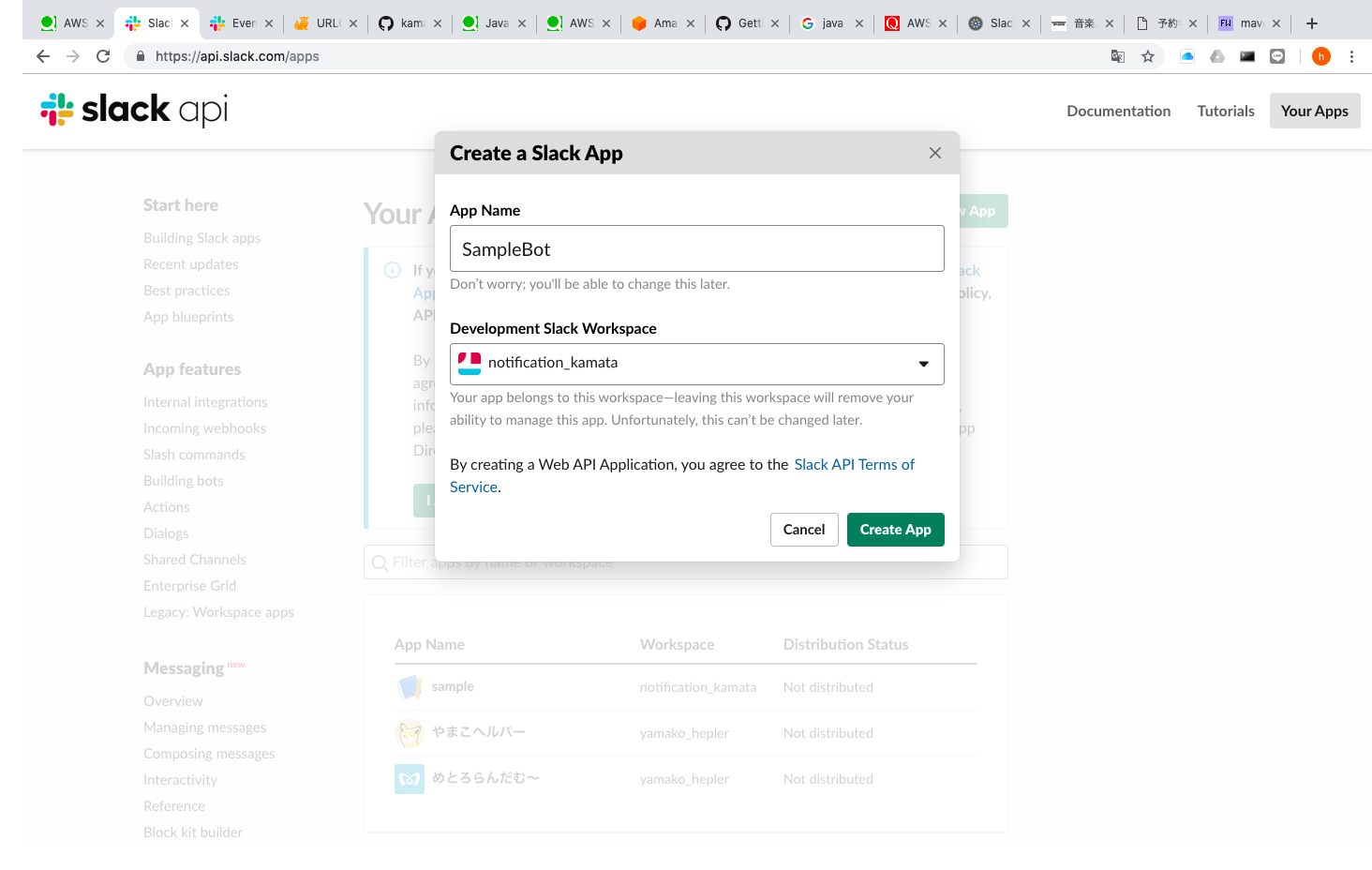Click the chat bubble extension icon
This screenshot has height=870, width=1372.
pyautogui.click(x=1277, y=56)
